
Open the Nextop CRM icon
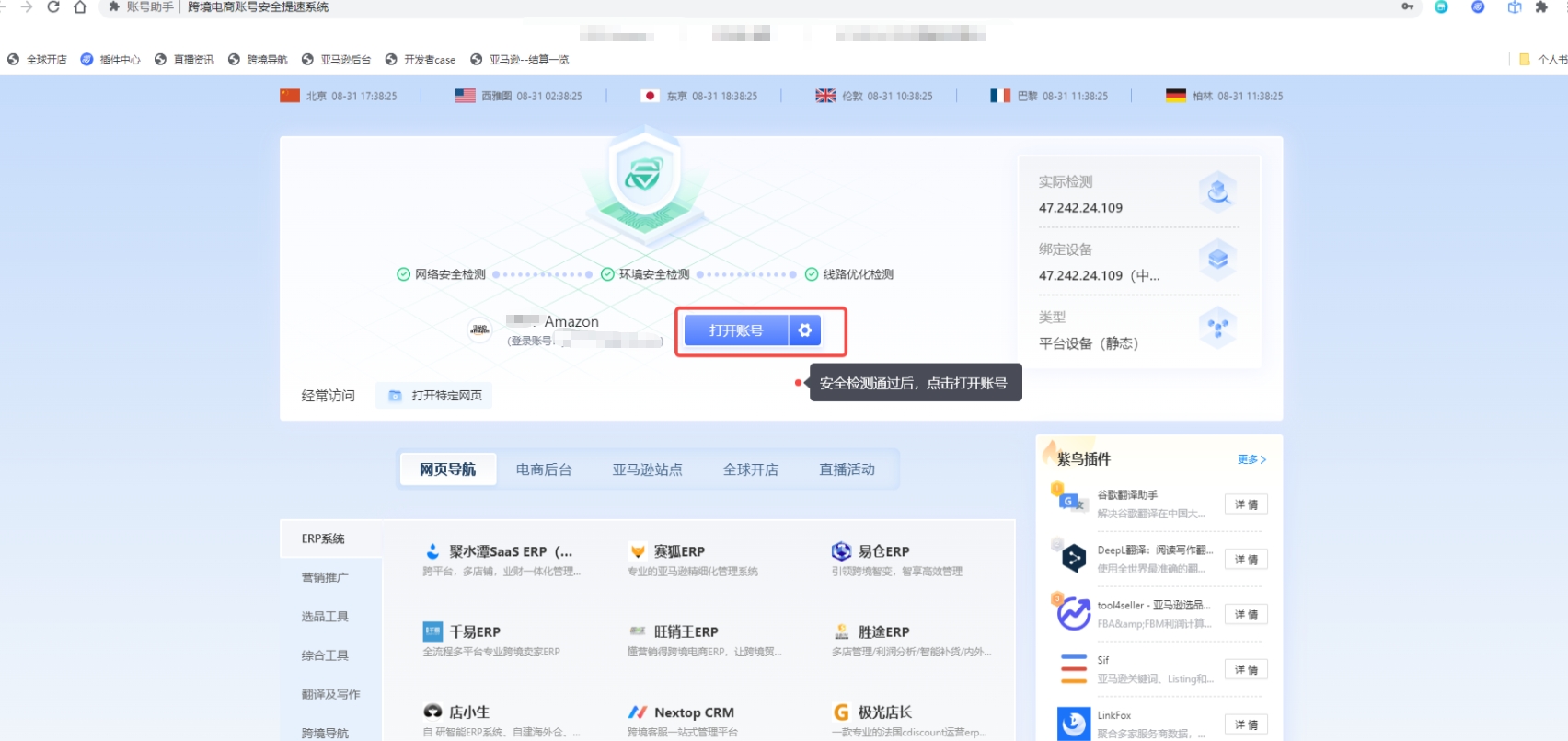638,712
